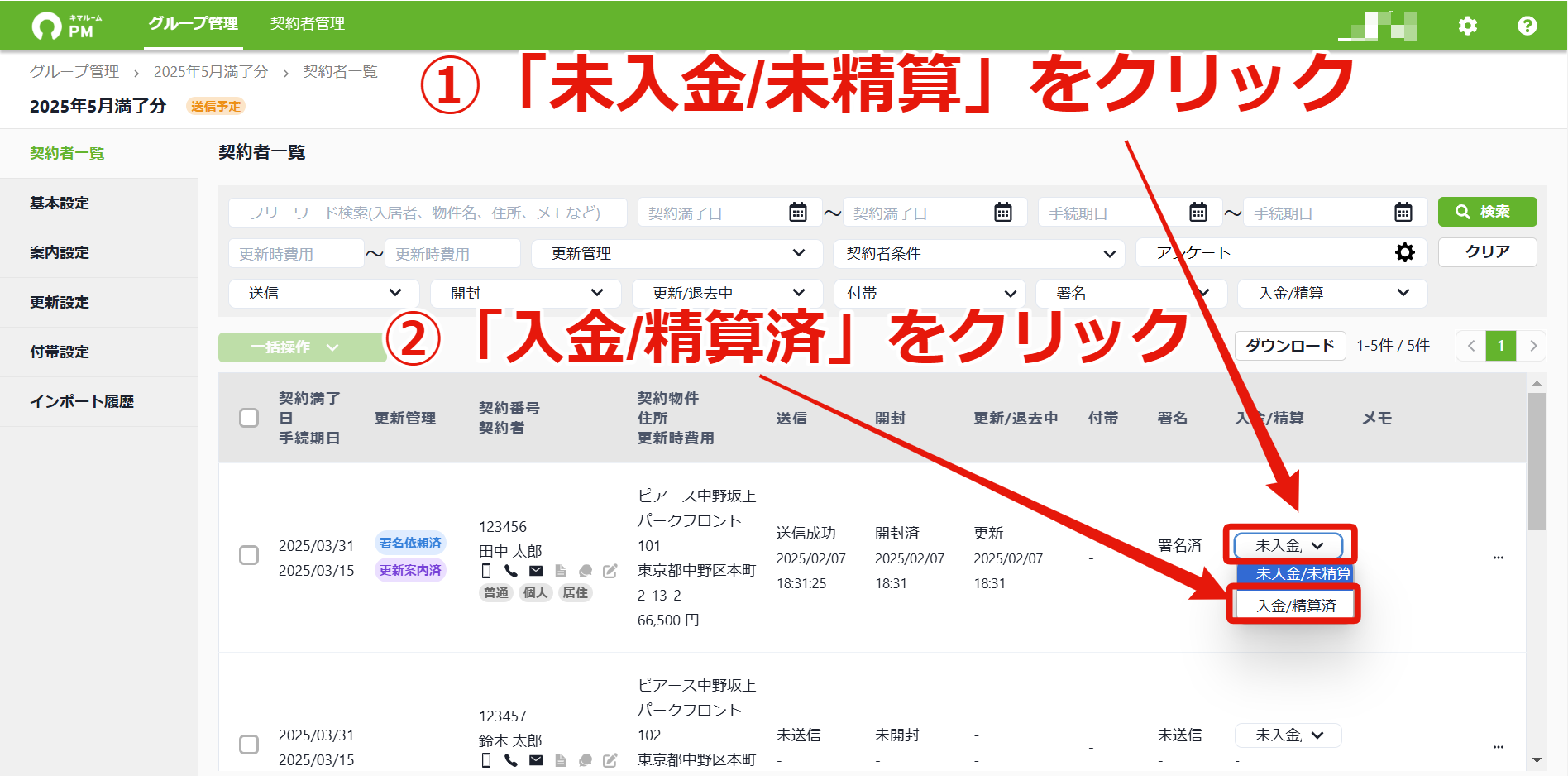Click the フリーワード検索 input field
The height and width of the screenshot is (776, 1568).
point(428,213)
